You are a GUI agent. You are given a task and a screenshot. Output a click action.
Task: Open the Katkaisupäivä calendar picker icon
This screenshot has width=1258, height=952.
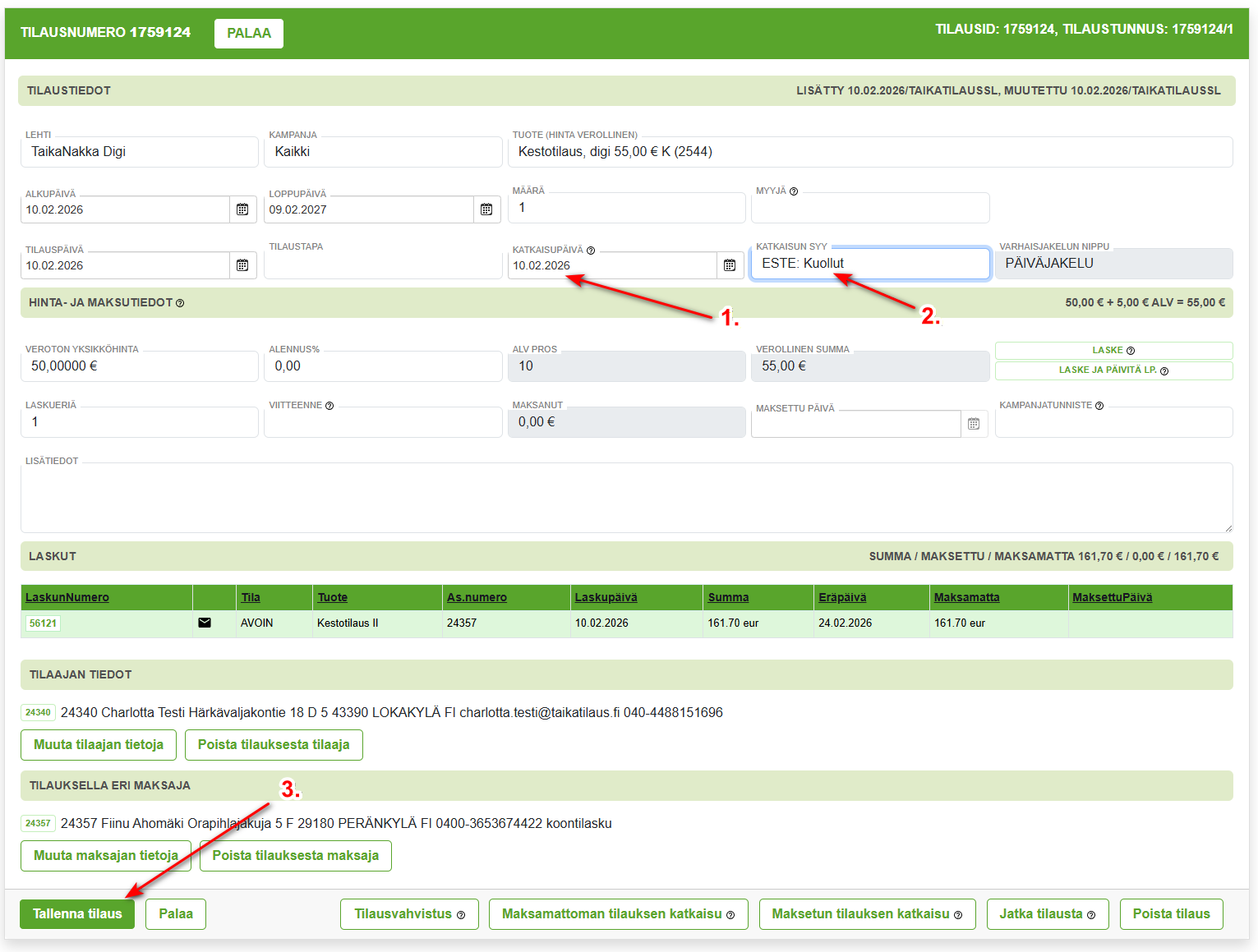pos(730,265)
